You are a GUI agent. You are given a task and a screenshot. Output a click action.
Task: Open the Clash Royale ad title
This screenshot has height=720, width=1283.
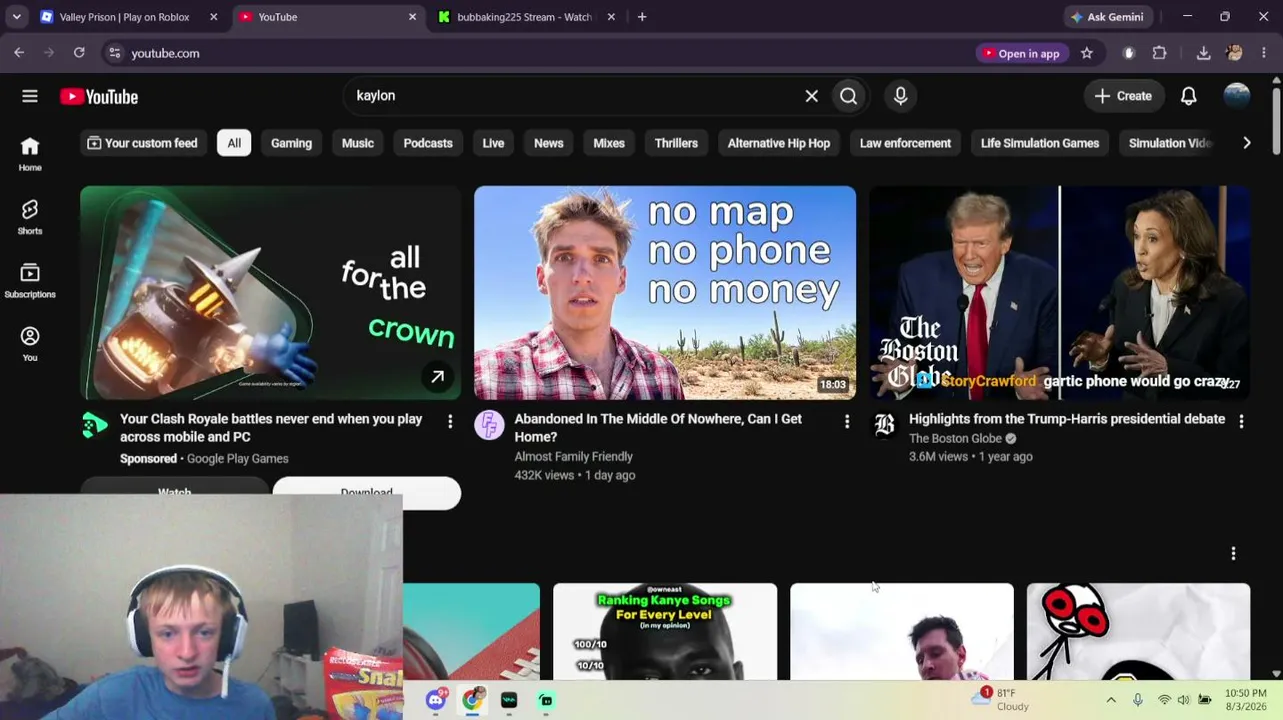pos(271,428)
